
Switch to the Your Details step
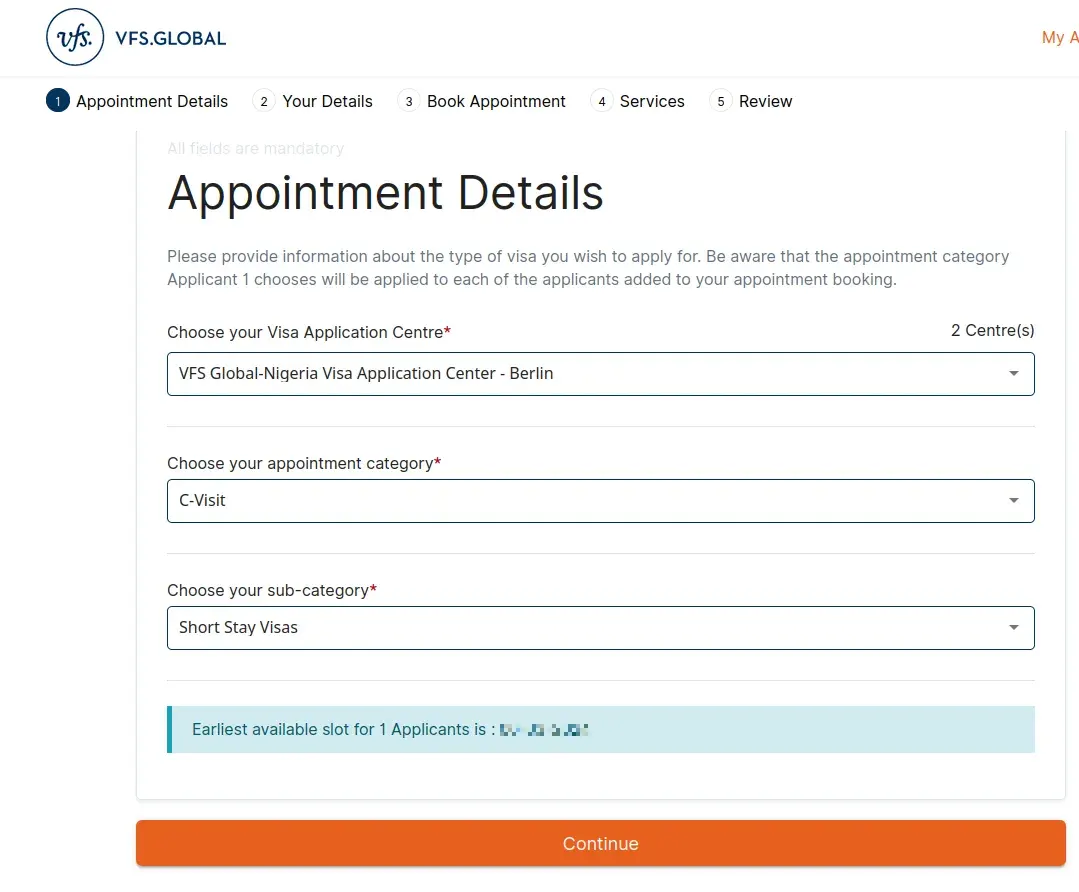(327, 101)
